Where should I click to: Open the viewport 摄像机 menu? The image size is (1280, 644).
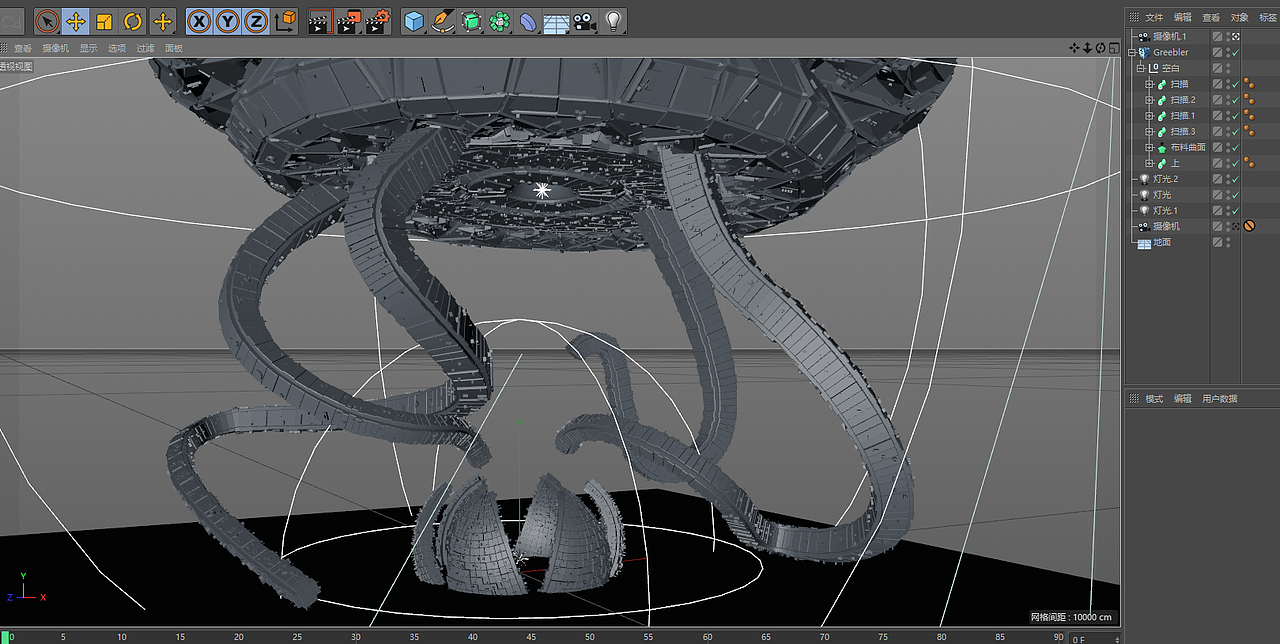tap(55, 48)
